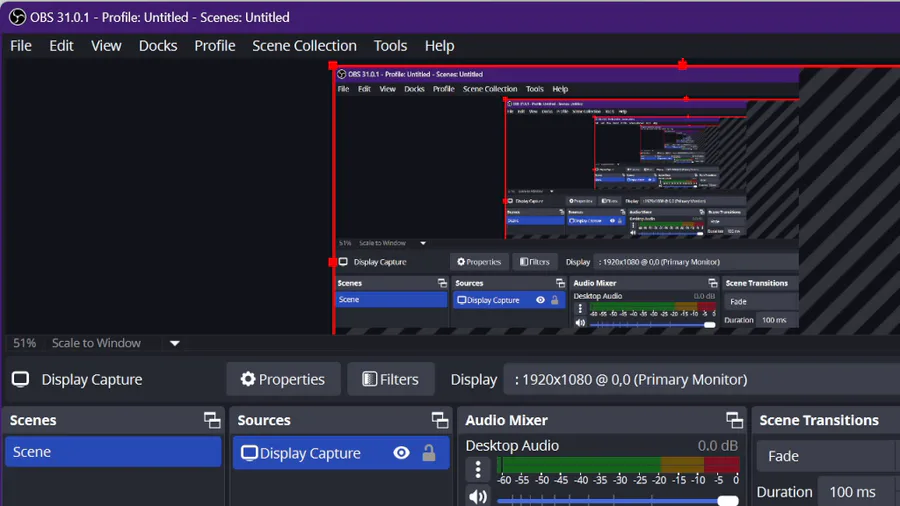Toggle the lock on Display Capture source
The width and height of the screenshot is (900, 506).
[x=429, y=453]
